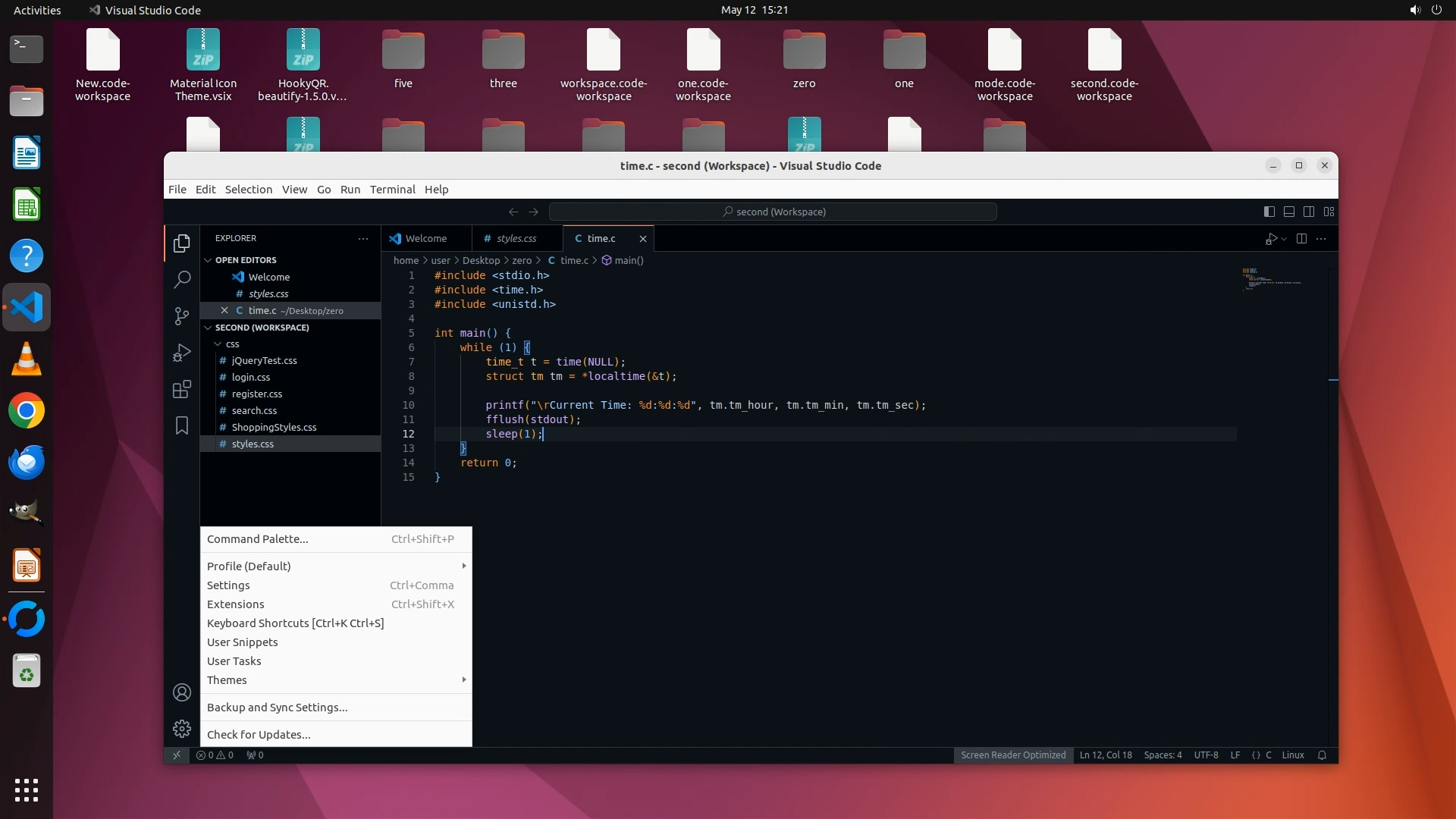
Task: Open the run button dropdown arrow
Action: pos(1284,239)
